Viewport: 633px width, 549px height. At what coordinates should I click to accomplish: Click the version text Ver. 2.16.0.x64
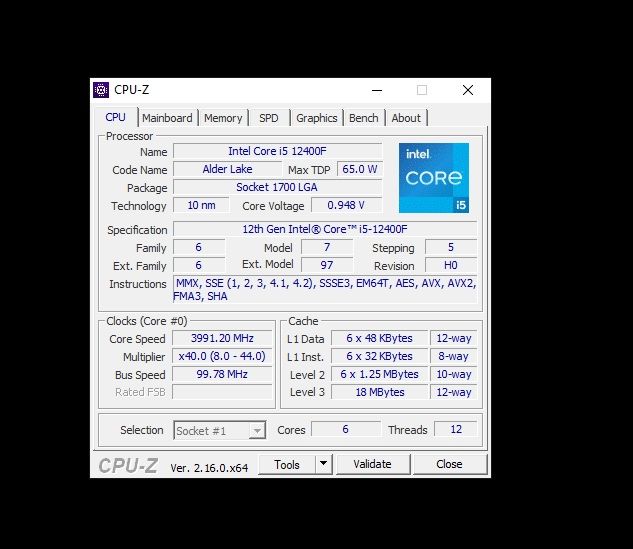coord(209,468)
